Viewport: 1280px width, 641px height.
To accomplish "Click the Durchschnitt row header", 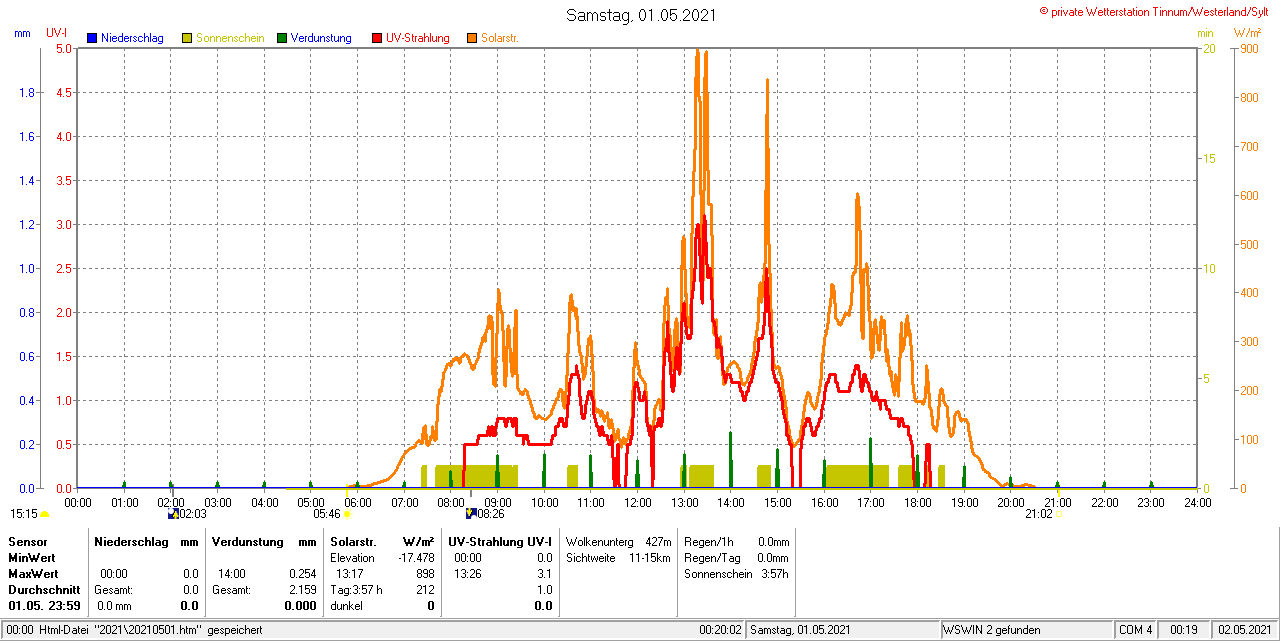I will [44, 589].
